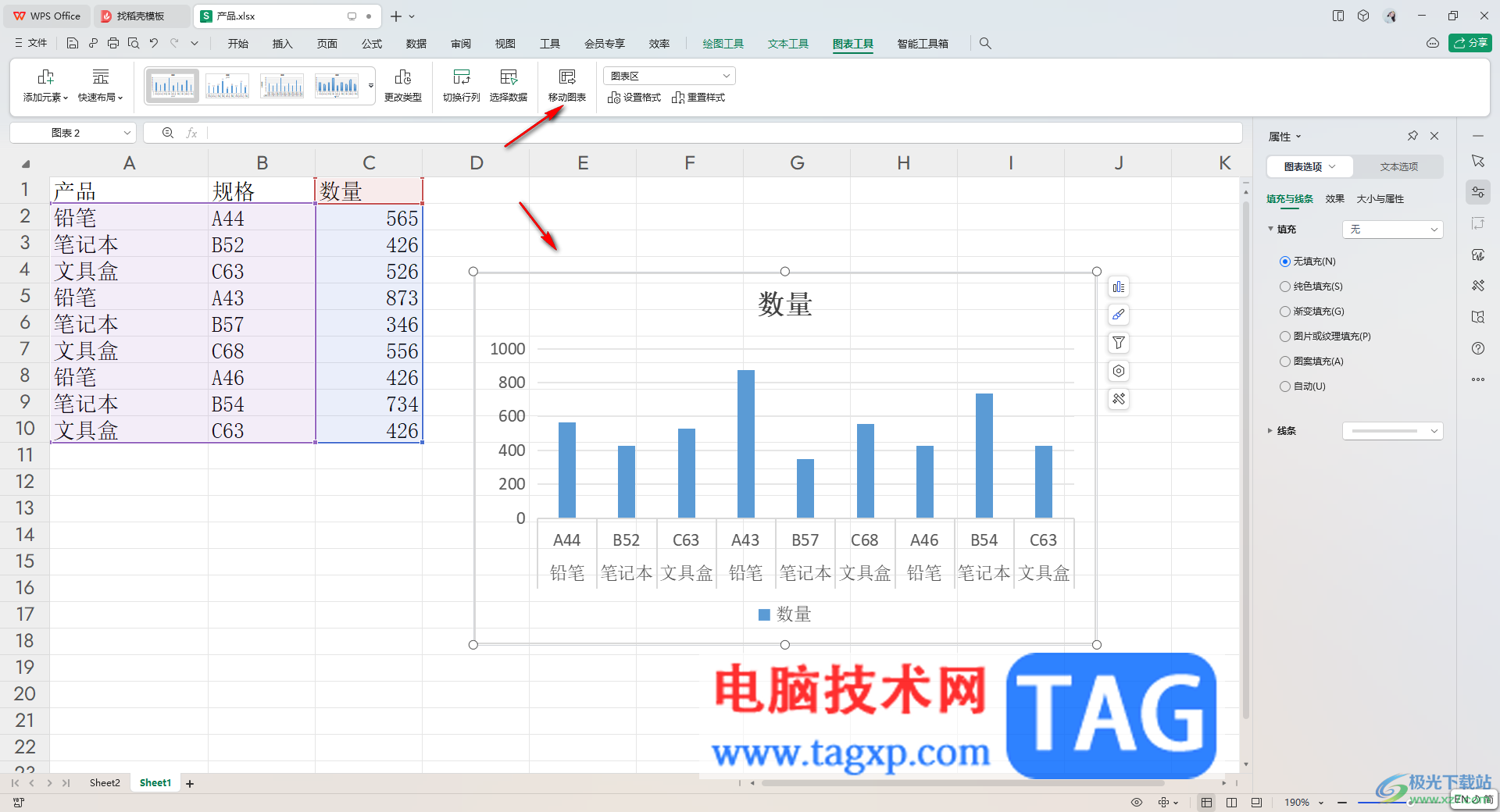
Task: Add a new sheet with plus button
Action: coord(190,783)
